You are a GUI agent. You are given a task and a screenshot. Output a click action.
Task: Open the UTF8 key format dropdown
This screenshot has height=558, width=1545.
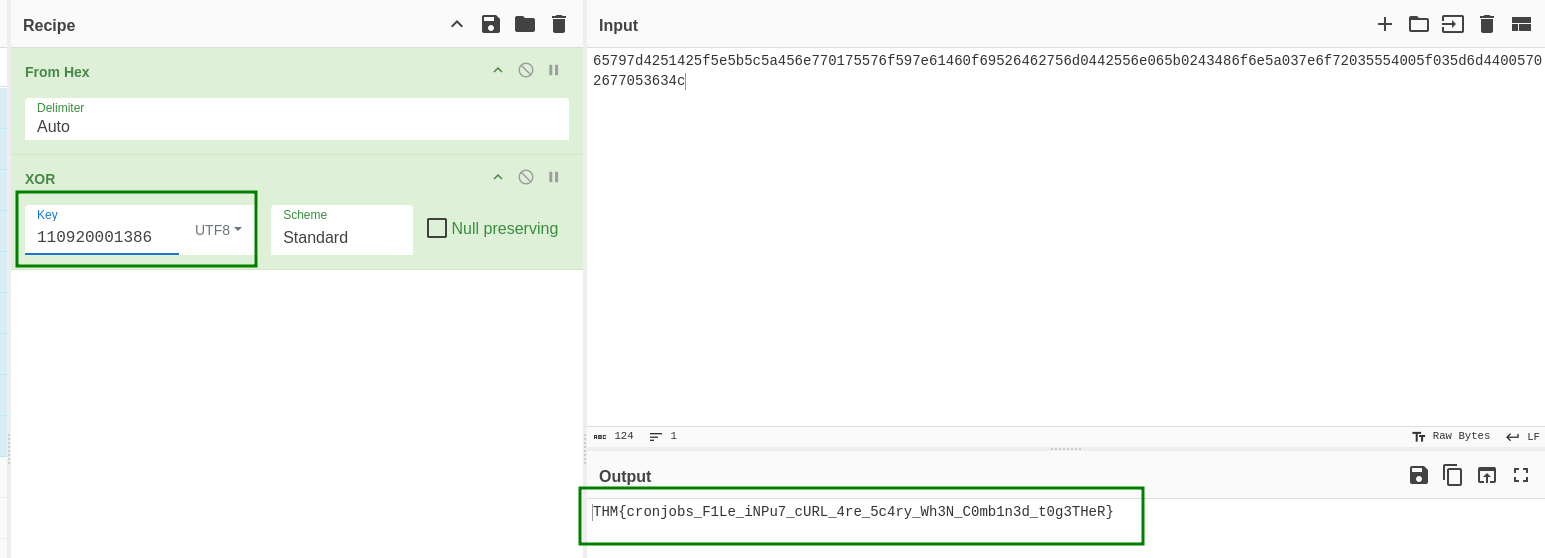coord(218,230)
